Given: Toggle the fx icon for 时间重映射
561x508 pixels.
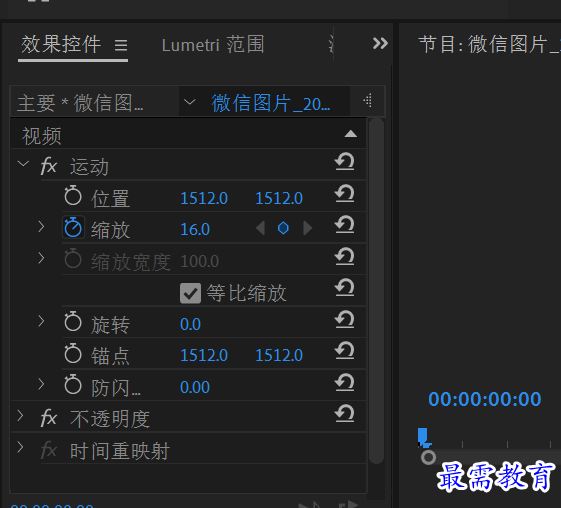Looking at the screenshot, I should point(49,450).
